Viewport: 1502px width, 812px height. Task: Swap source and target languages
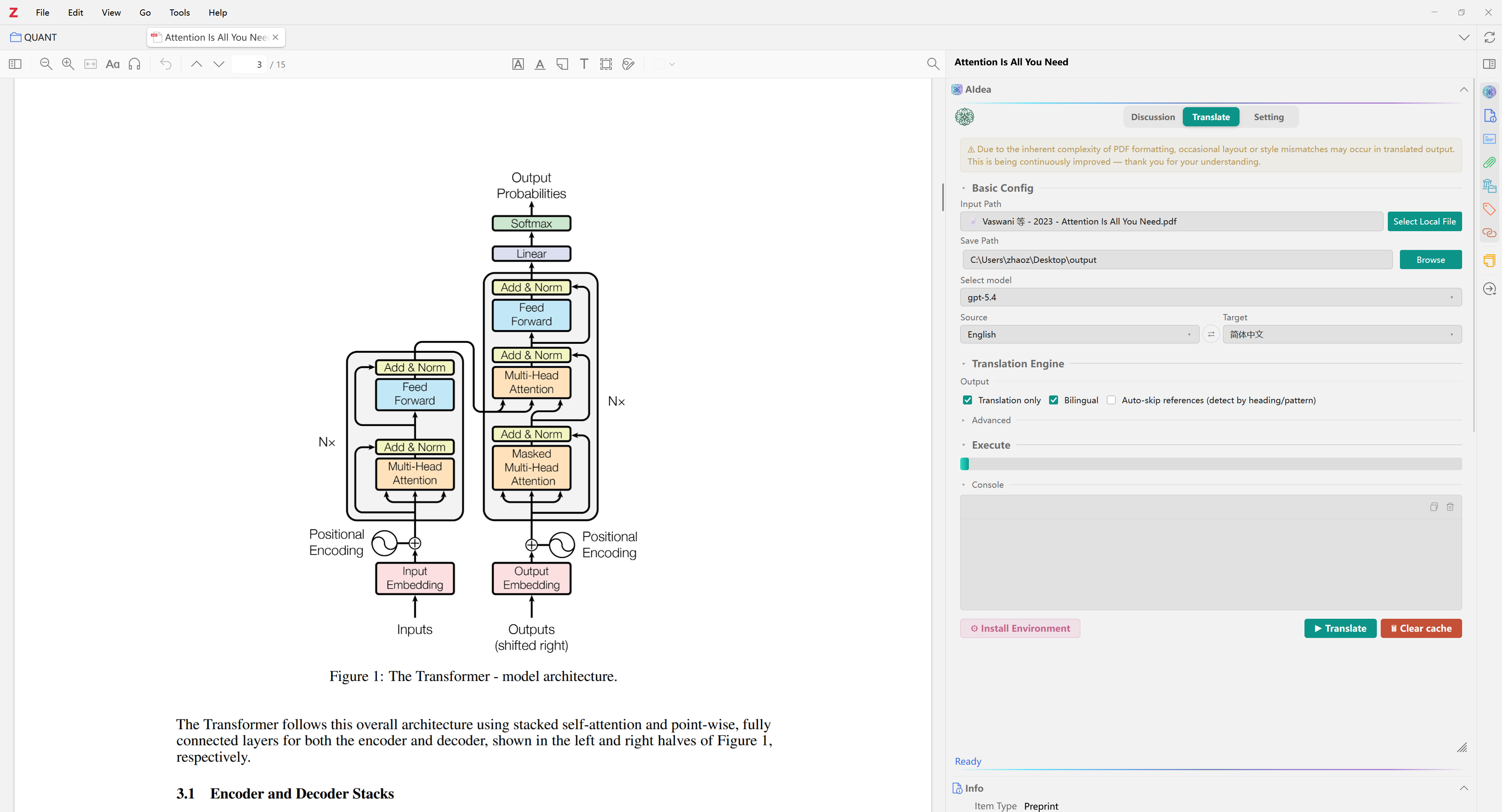click(1211, 334)
